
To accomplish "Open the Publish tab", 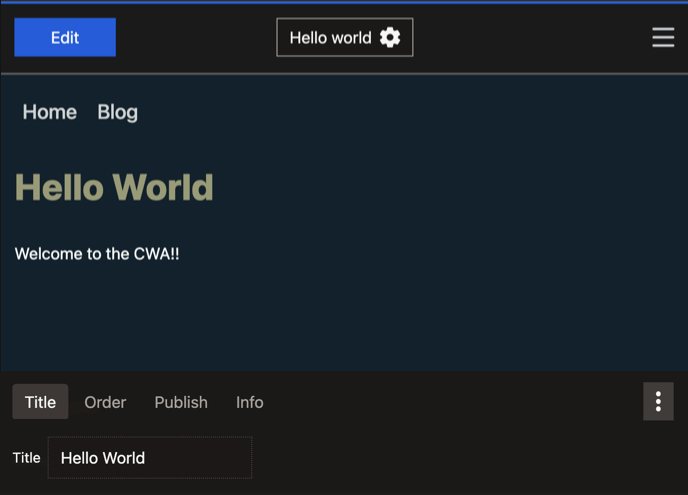I will 181,402.
